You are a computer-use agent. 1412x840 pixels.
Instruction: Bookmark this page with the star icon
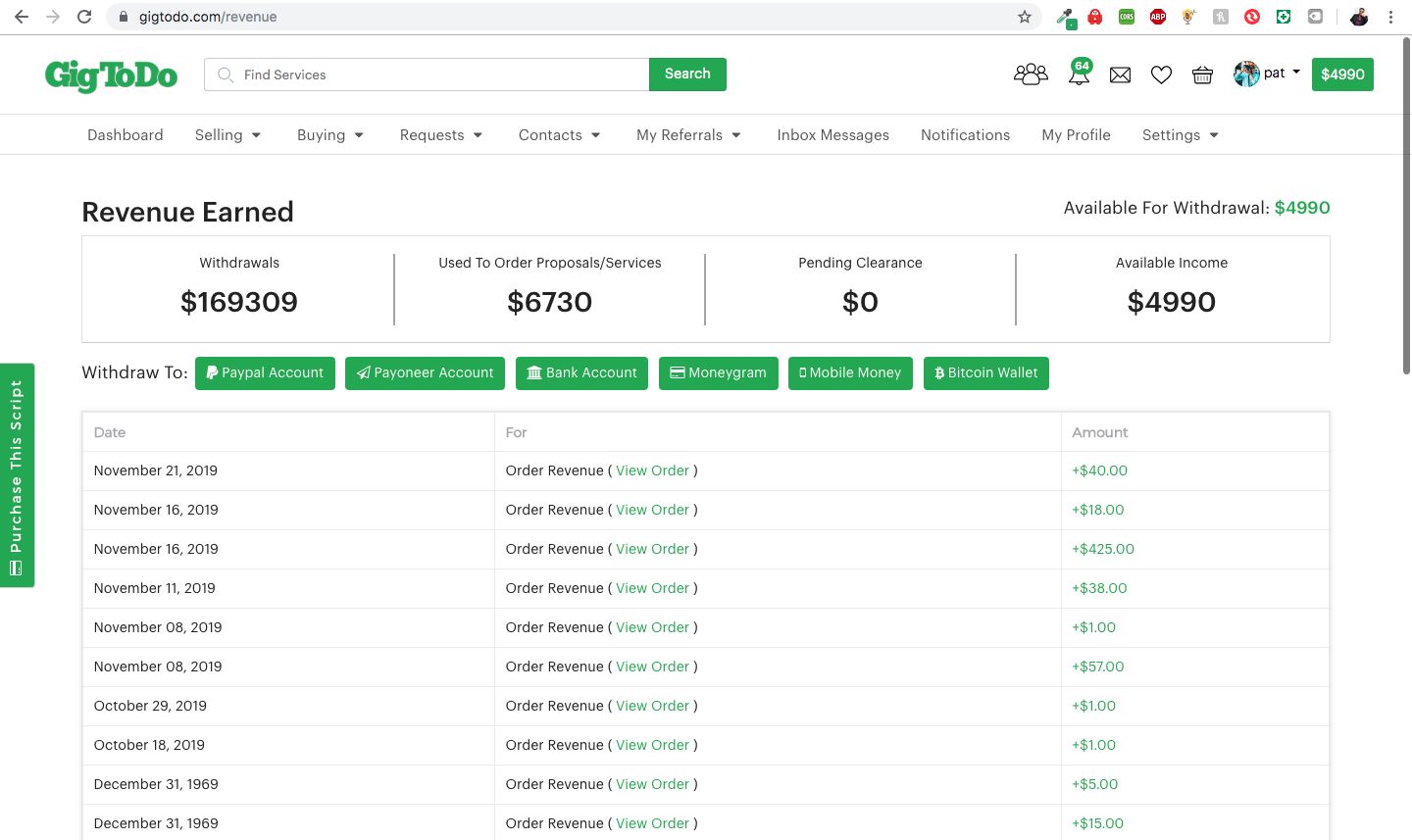click(x=1025, y=17)
